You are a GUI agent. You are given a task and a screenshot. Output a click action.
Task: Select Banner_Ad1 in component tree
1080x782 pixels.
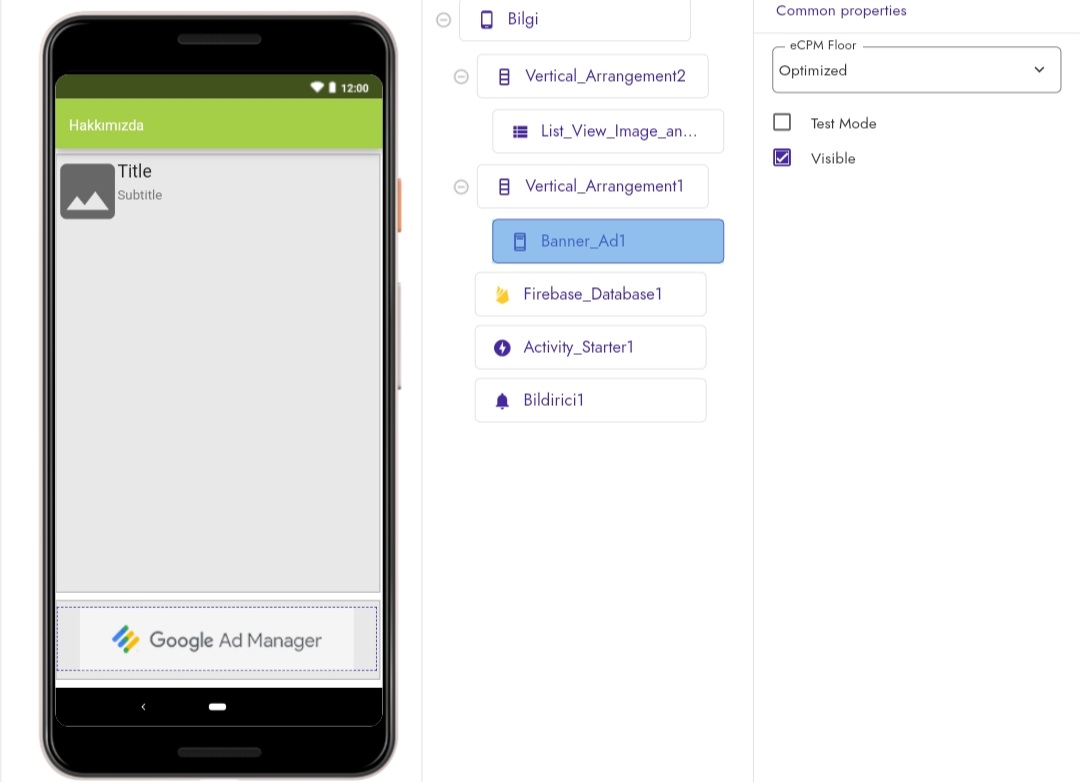[x=608, y=241]
